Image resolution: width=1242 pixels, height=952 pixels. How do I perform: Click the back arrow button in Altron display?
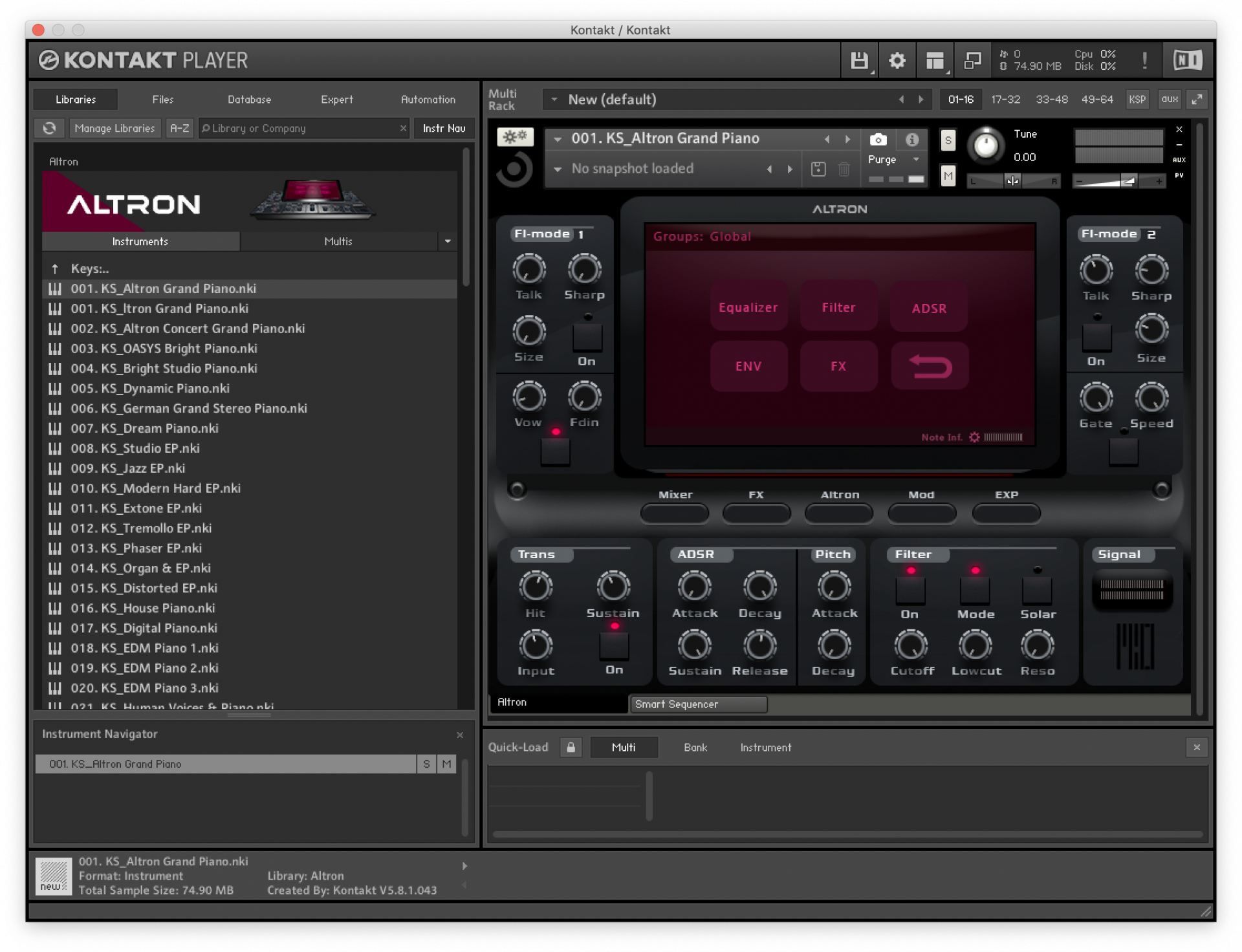[930, 366]
